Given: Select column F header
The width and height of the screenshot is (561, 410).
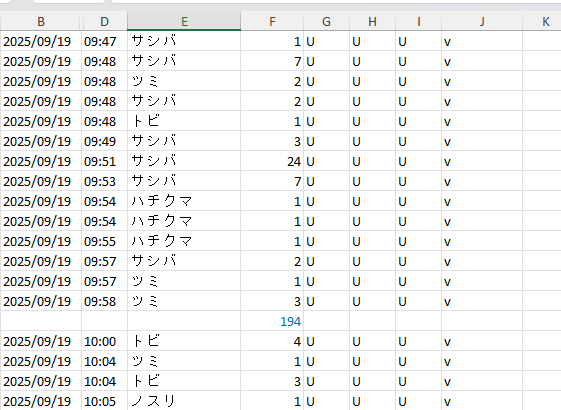Looking at the screenshot, I should [x=272, y=21].
